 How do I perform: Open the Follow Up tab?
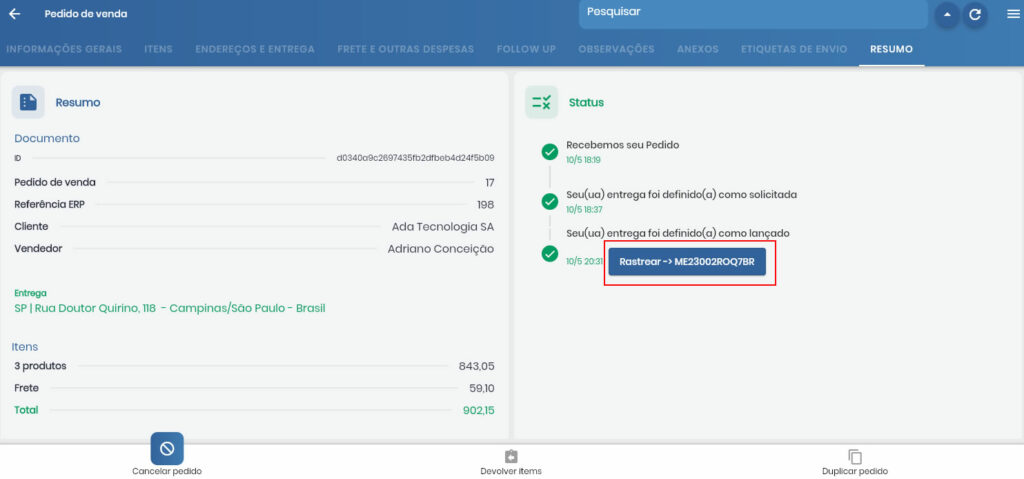point(526,49)
